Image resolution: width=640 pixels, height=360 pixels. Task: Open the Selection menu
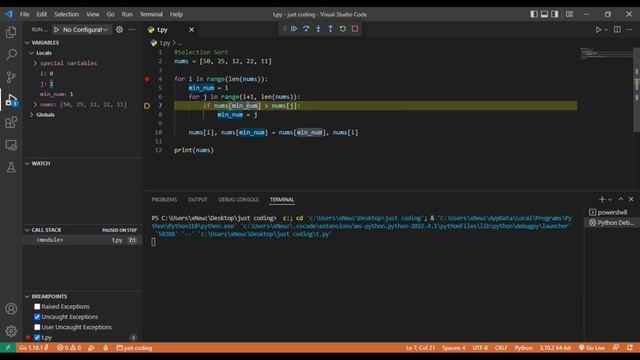(x=67, y=14)
